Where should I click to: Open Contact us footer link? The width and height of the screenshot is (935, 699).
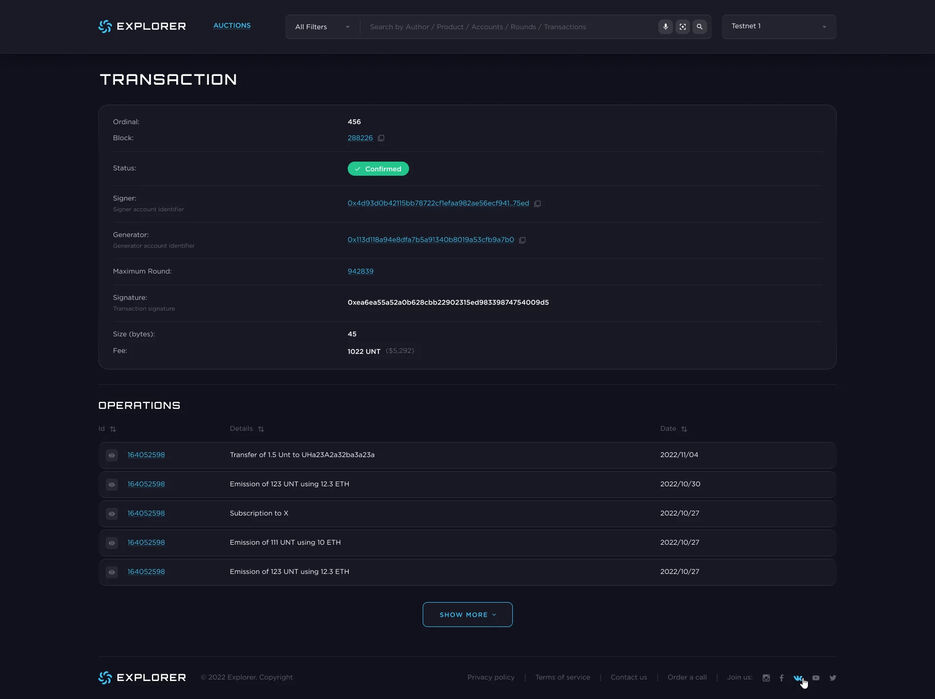pyautogui.click(x=629, y=678)
